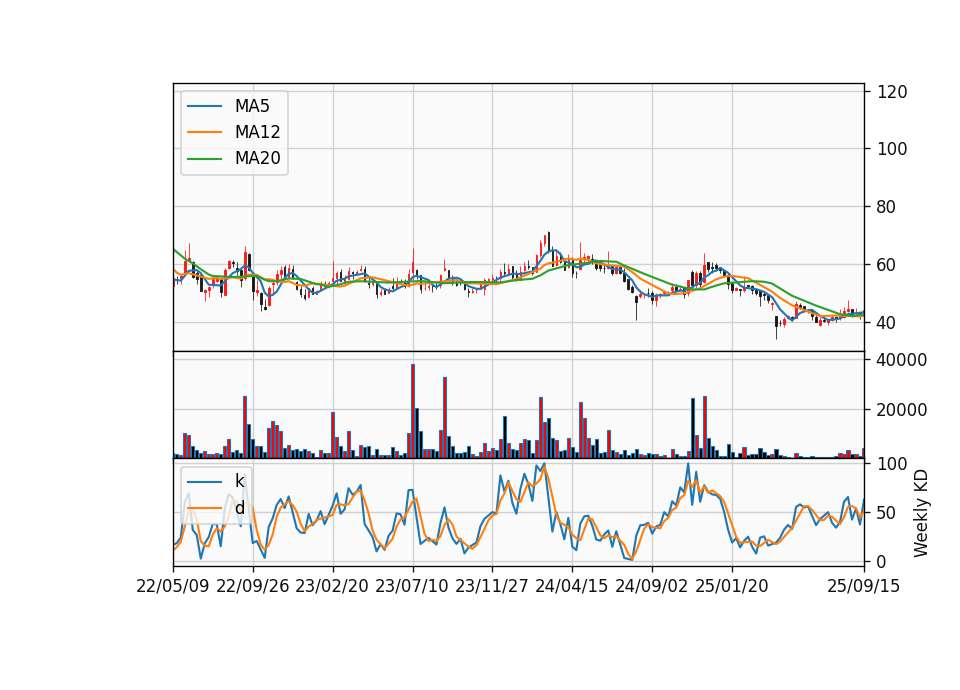This screenshot has width=960, height=690.
Task: Click the green MA20 legend line sample
Action: 204,159
